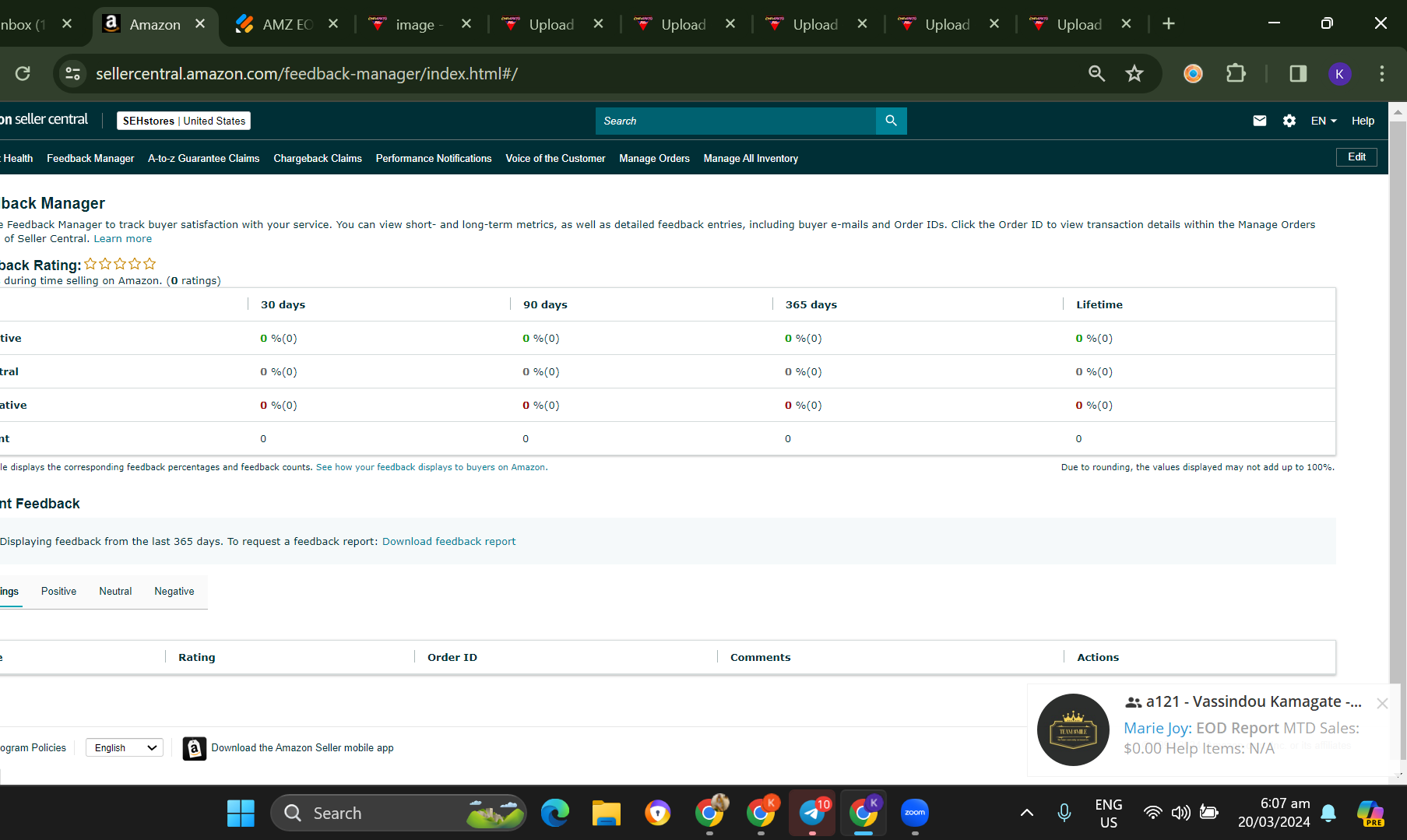The image size is (1407, 840).
Task: Open Performance Notifications
Action: (x=434, y=158)
